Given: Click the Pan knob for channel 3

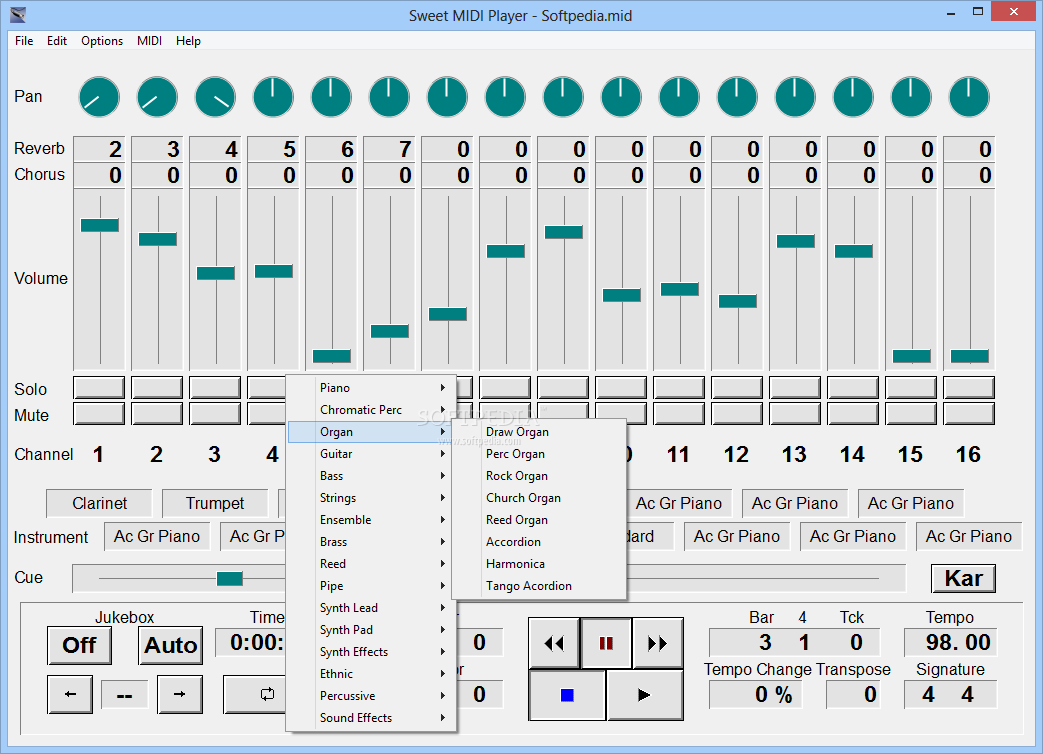Looking at the screenshot, I should coord(215,97).
